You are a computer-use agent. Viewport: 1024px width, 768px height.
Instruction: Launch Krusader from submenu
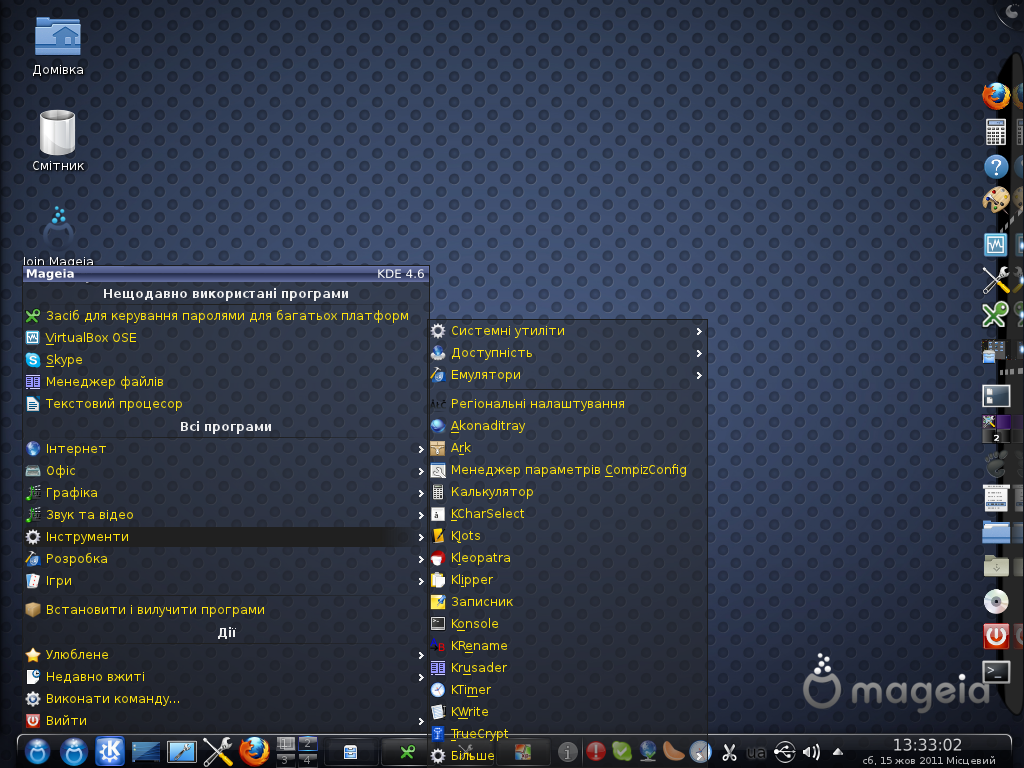point(568,668)
